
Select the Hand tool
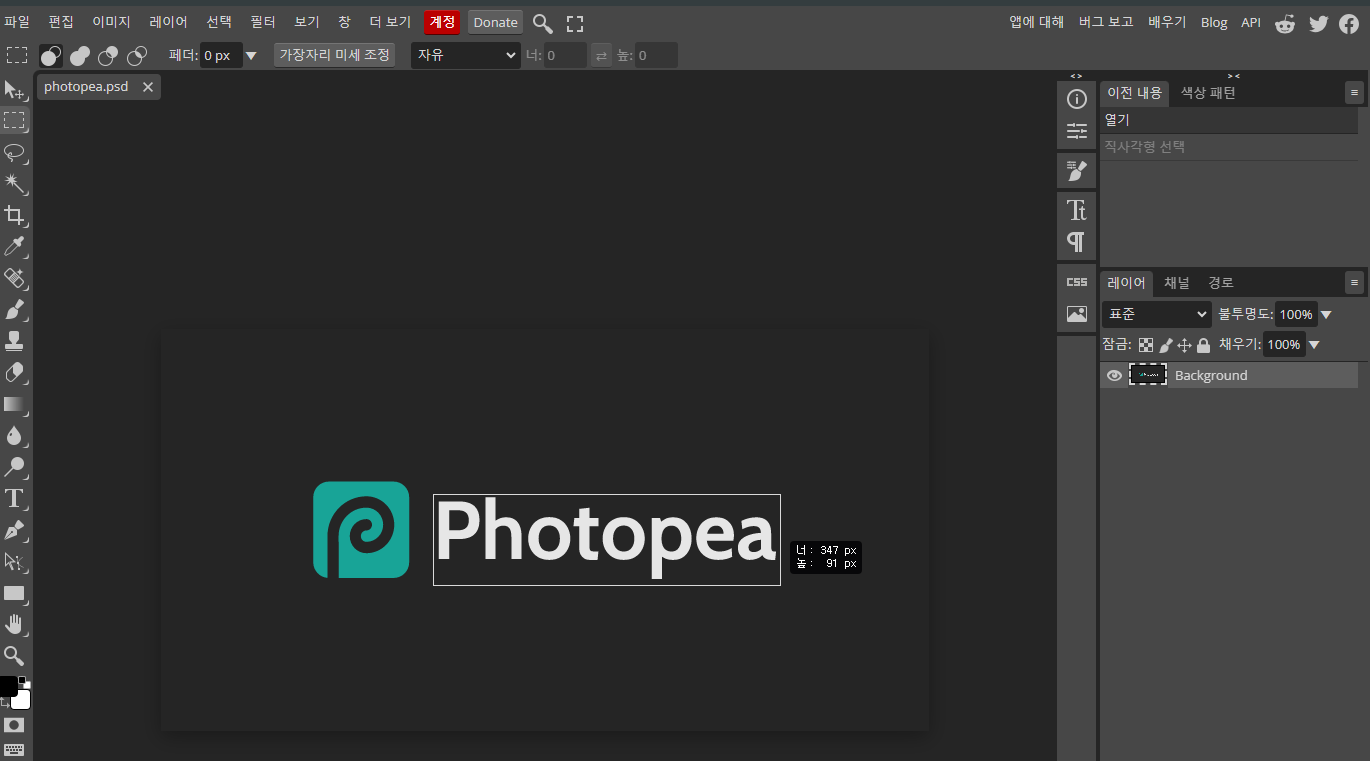15,624
